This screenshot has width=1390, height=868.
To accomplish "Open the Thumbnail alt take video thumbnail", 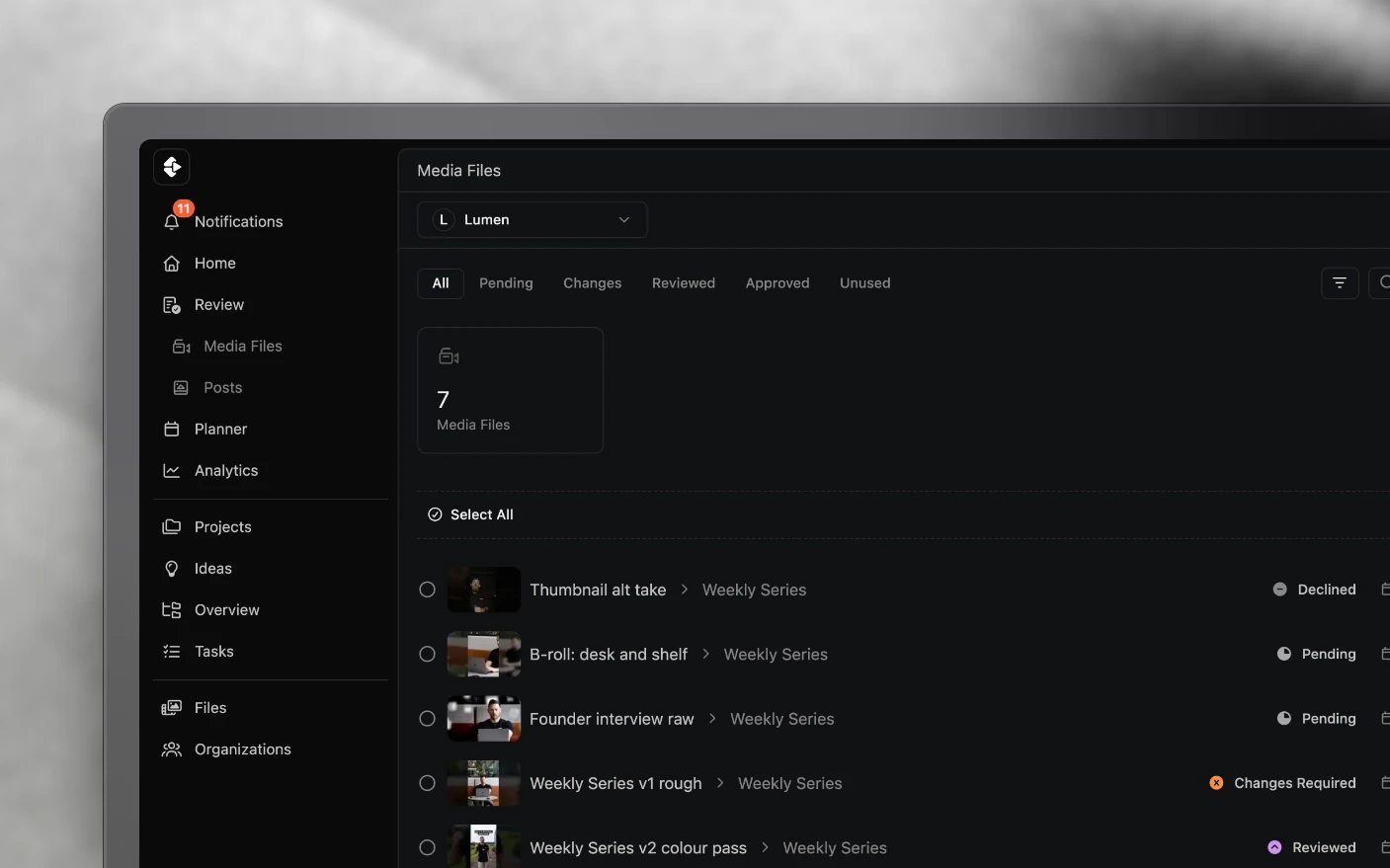I will (484, 590).
